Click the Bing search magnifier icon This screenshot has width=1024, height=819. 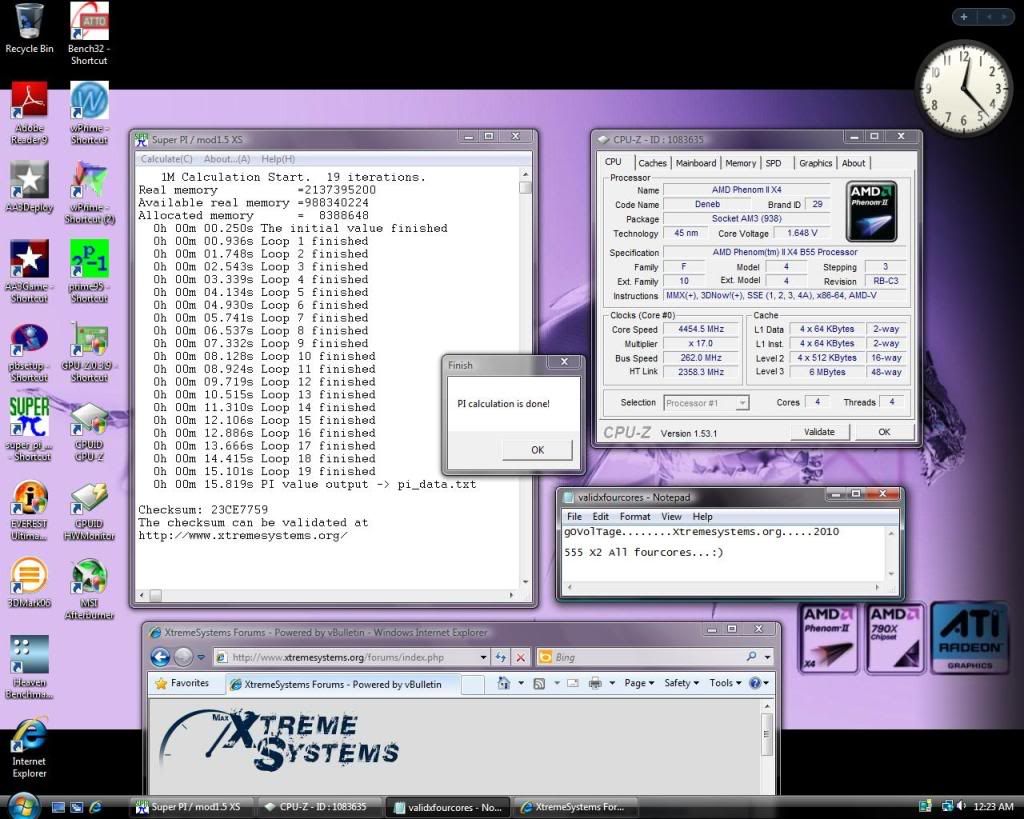[x=752, y=657]
